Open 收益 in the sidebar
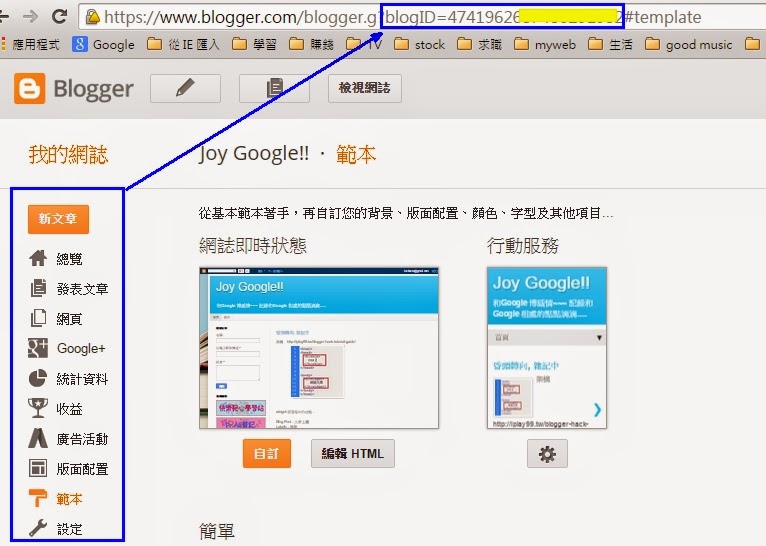 tap(55, 408)
